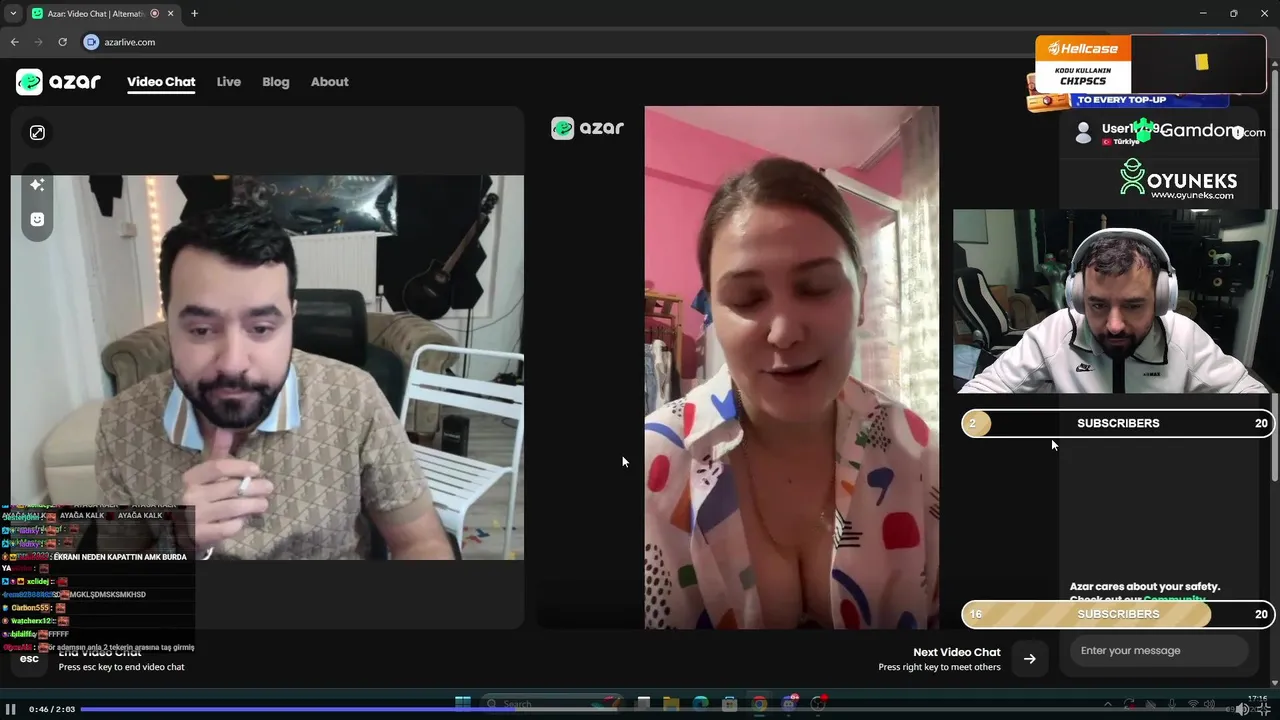Screen dimensions: 1280x720
Task: Click 'Press esc key to end video chat' text
Action: click(x=121, y=667)
